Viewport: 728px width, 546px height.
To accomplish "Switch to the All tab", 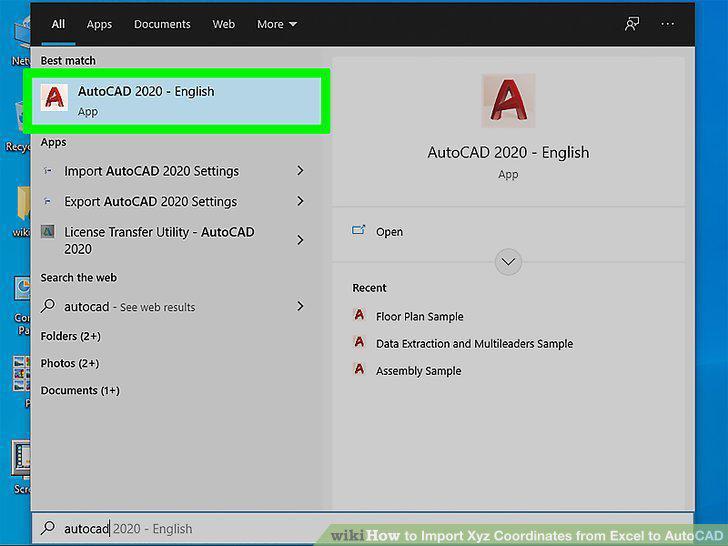I will [58, 24].
